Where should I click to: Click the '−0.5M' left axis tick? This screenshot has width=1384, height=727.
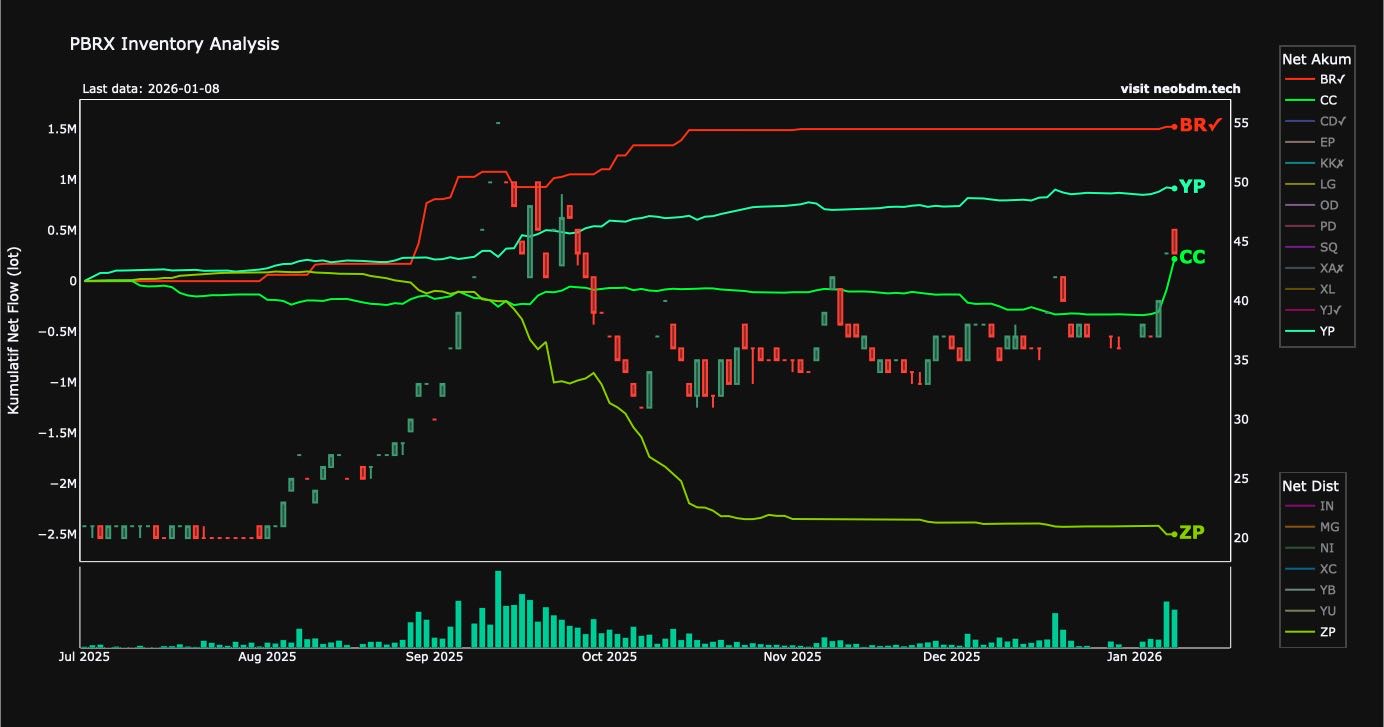56,332
